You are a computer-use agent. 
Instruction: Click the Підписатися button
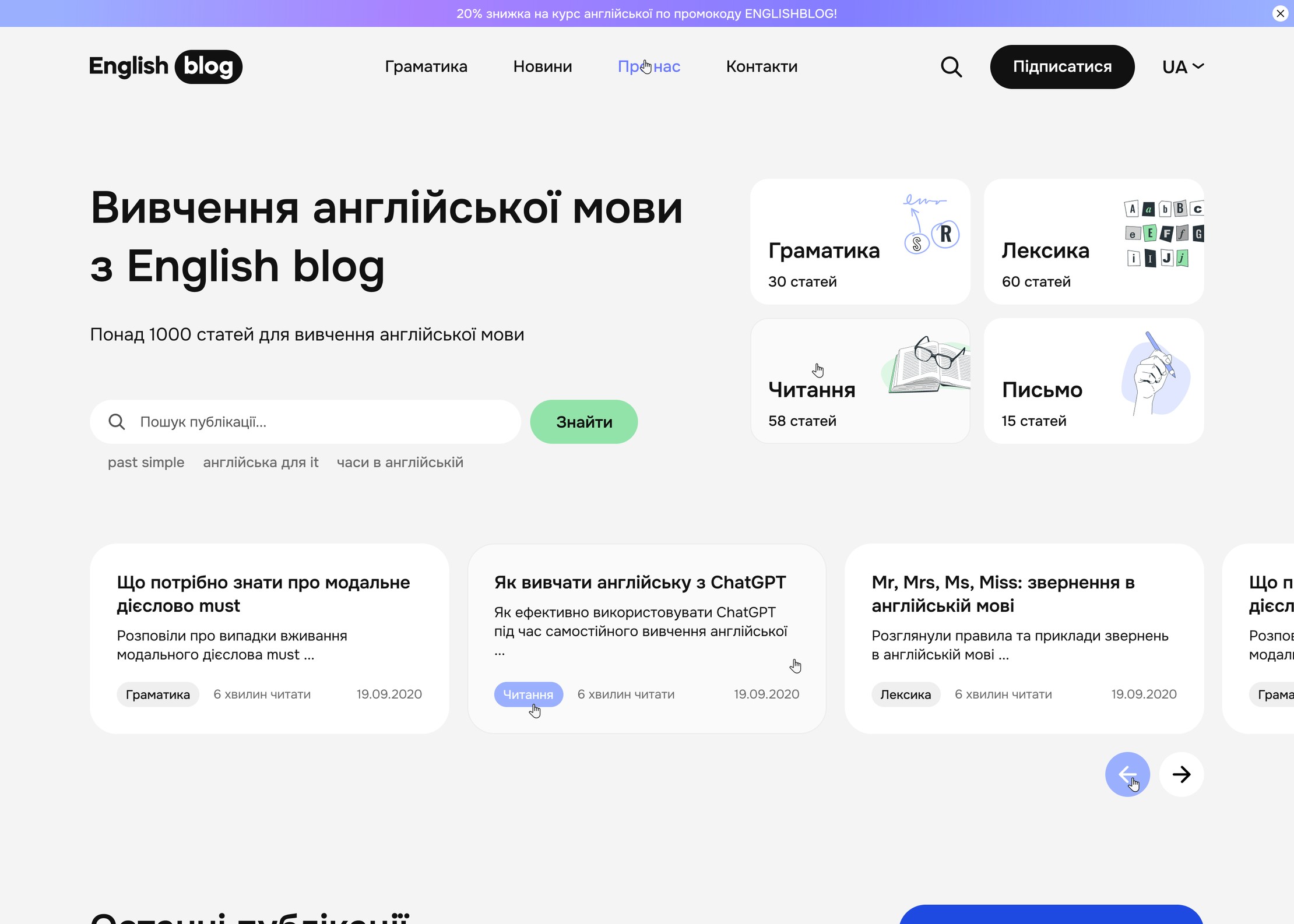pyautogui.click(x=1062, y=67)
